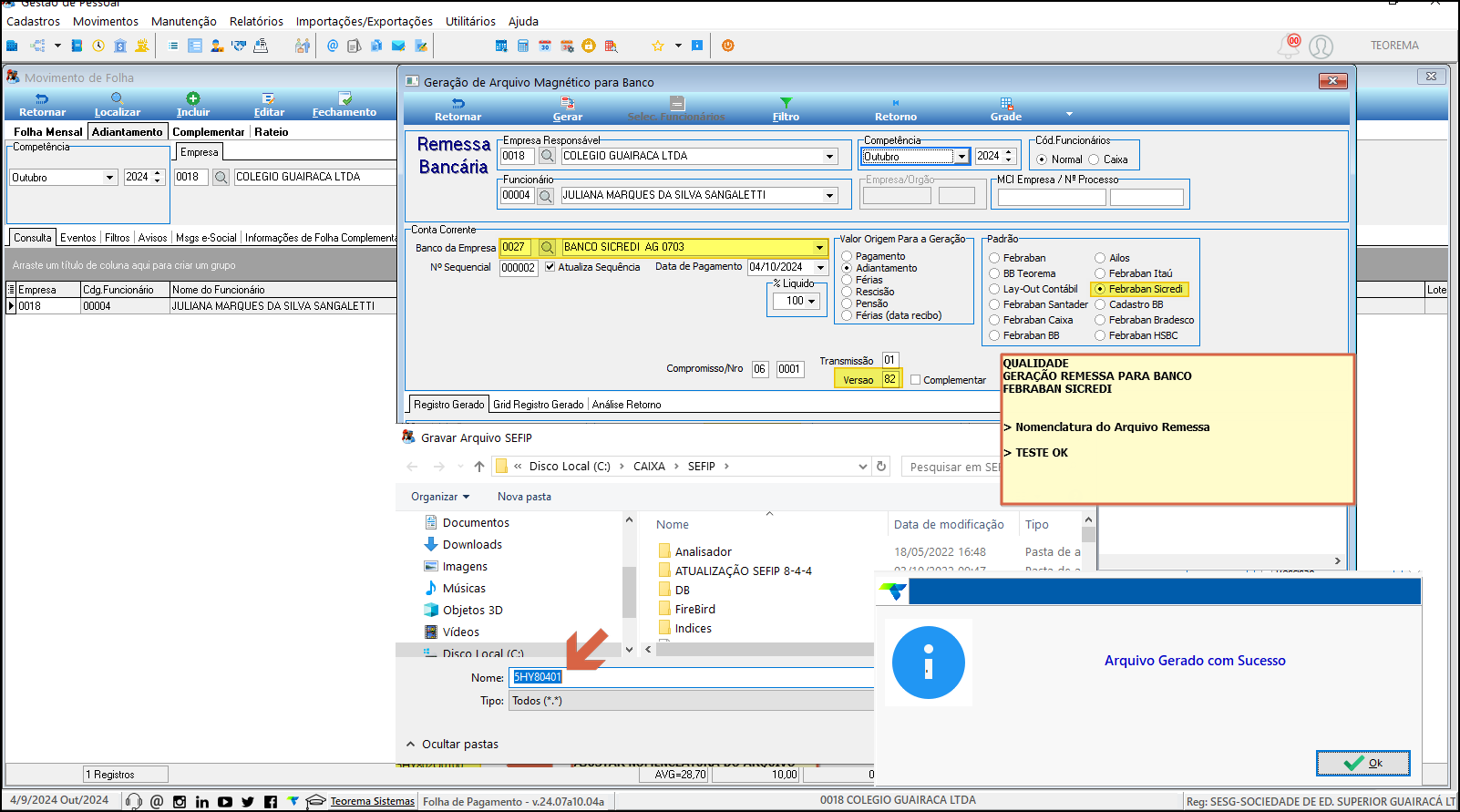Image resolution: width=1460 pixels, height=812 pixels.
Task: Toggle Complementar checkbox near Versao
Action: (916, 380)
